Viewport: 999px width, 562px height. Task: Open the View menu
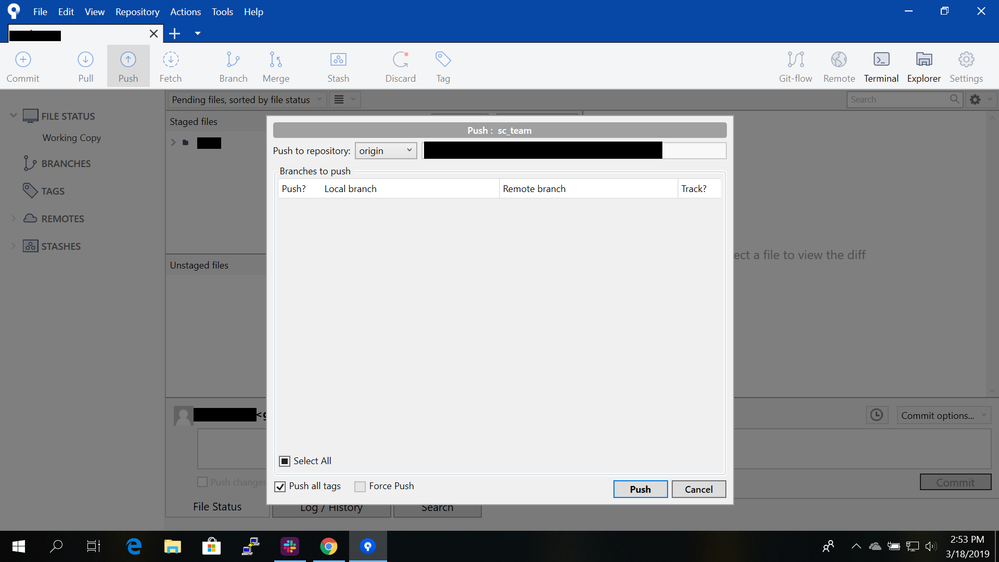(x=94, y=11)
